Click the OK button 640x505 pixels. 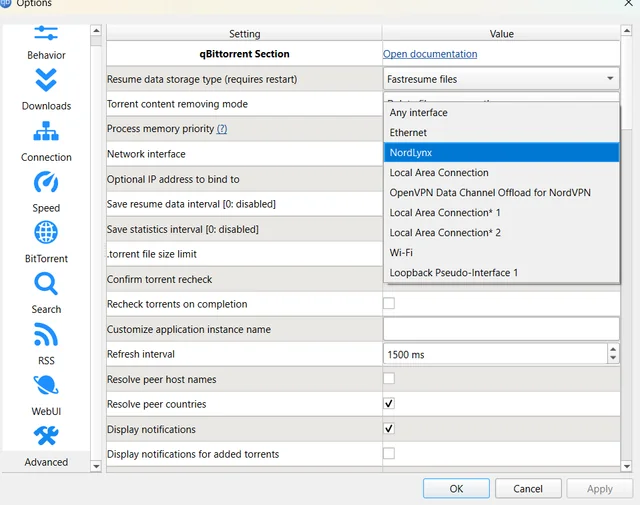coord(456,489)
